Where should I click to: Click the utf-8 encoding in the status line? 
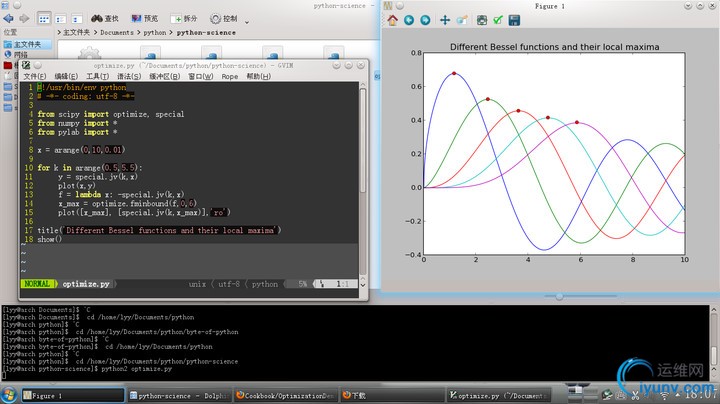pyautogui.click(x=229, y=284)
